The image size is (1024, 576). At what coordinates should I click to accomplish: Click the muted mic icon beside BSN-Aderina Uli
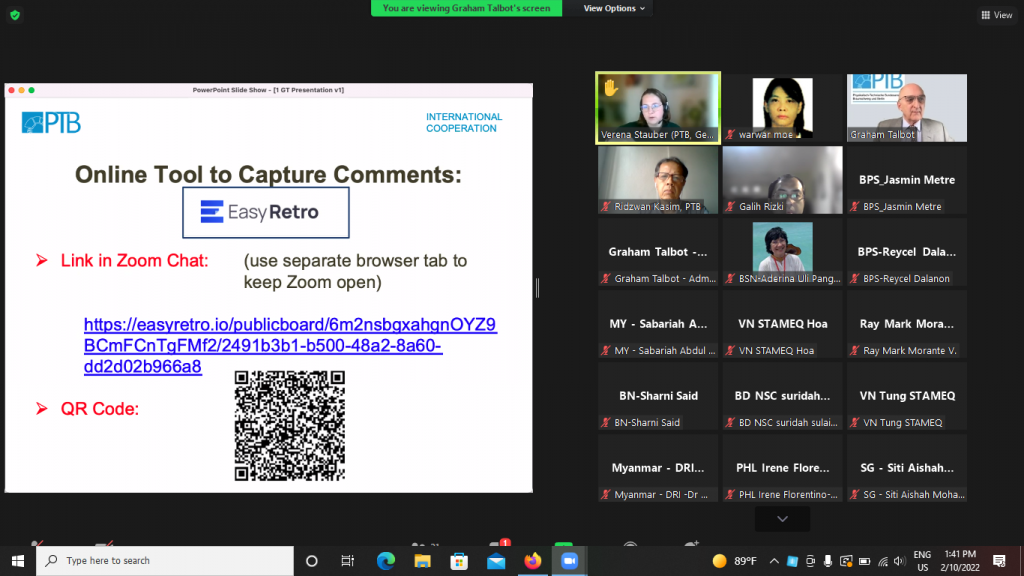(731, 278)
